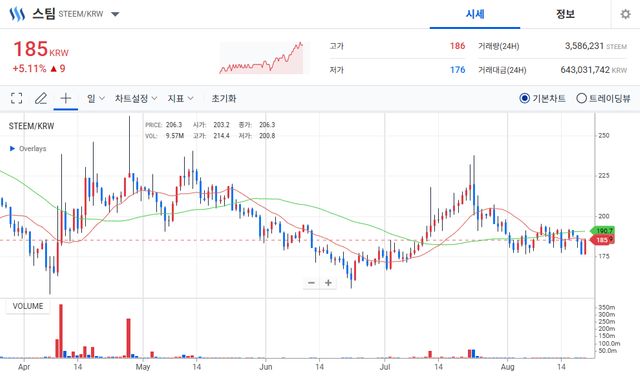Viewport: 640px width, 378px height.
Task: Click the STEEM/KRW chart title label
Action: (x=31, y=126)
